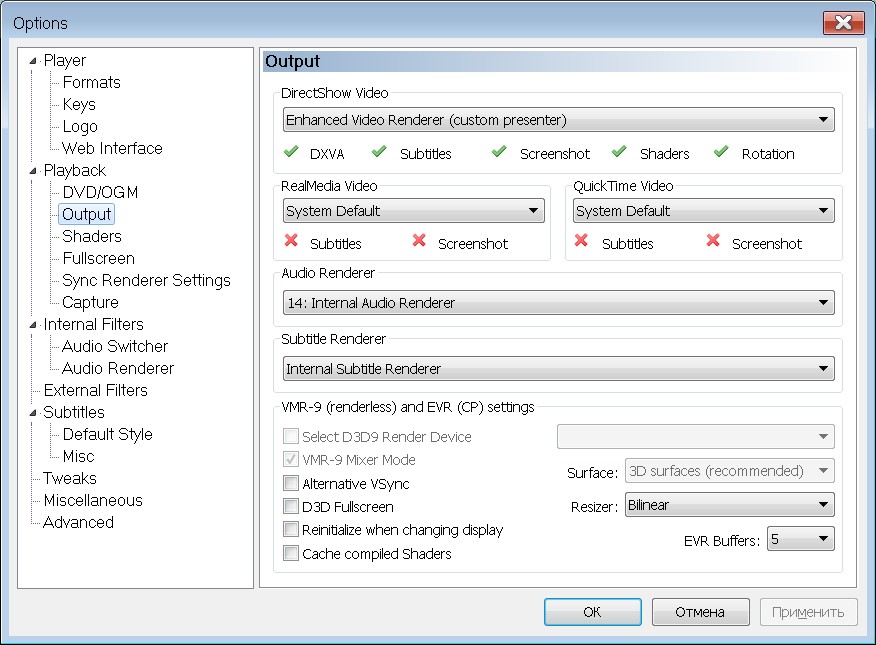Screen dimensions: 876x645
Task: Open the Default Style page
Action: 107,434
